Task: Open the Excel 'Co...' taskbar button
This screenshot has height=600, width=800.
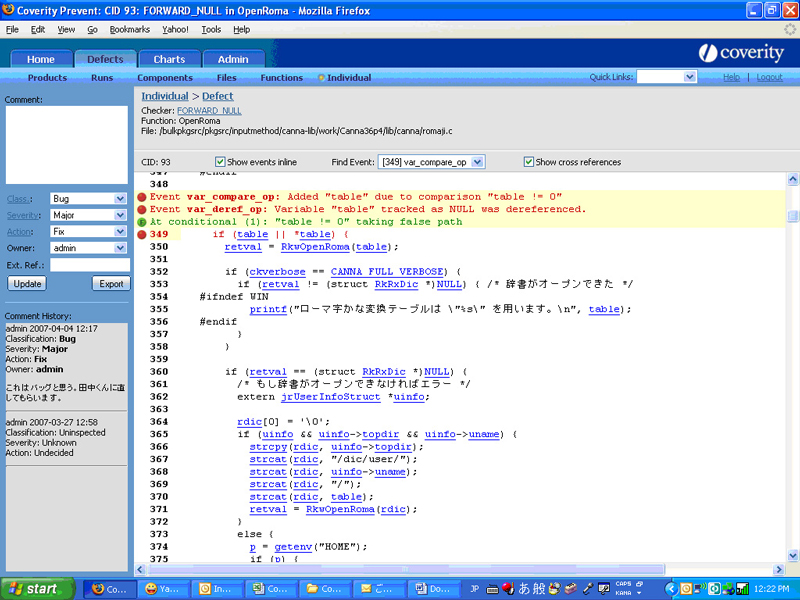Action: 271,589
